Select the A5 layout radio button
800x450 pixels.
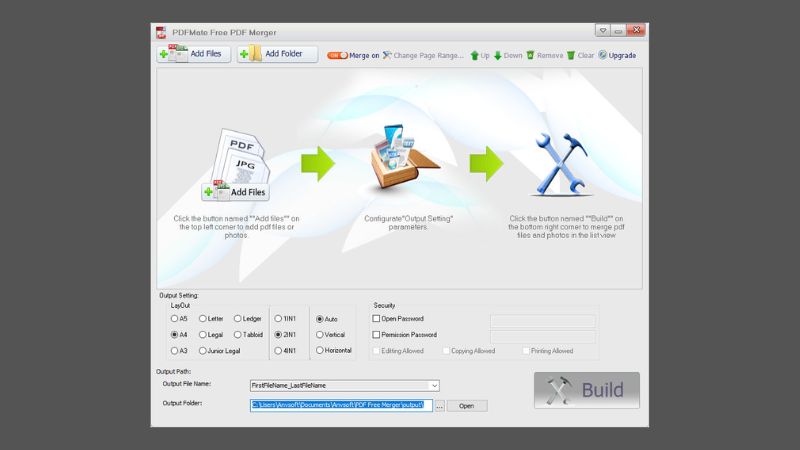pos(174,318)
